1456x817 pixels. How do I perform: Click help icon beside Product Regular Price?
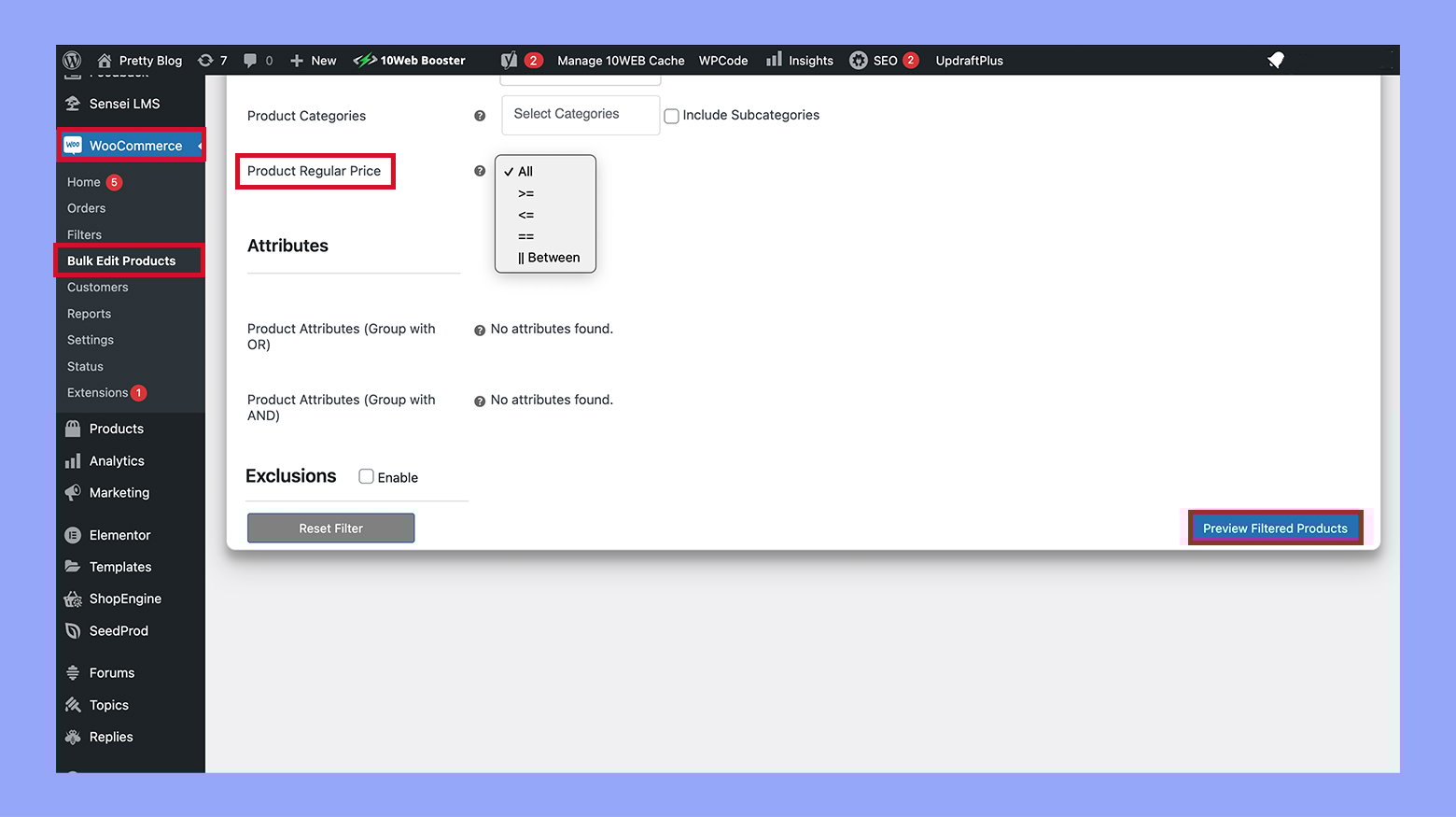tap(480, 171)
